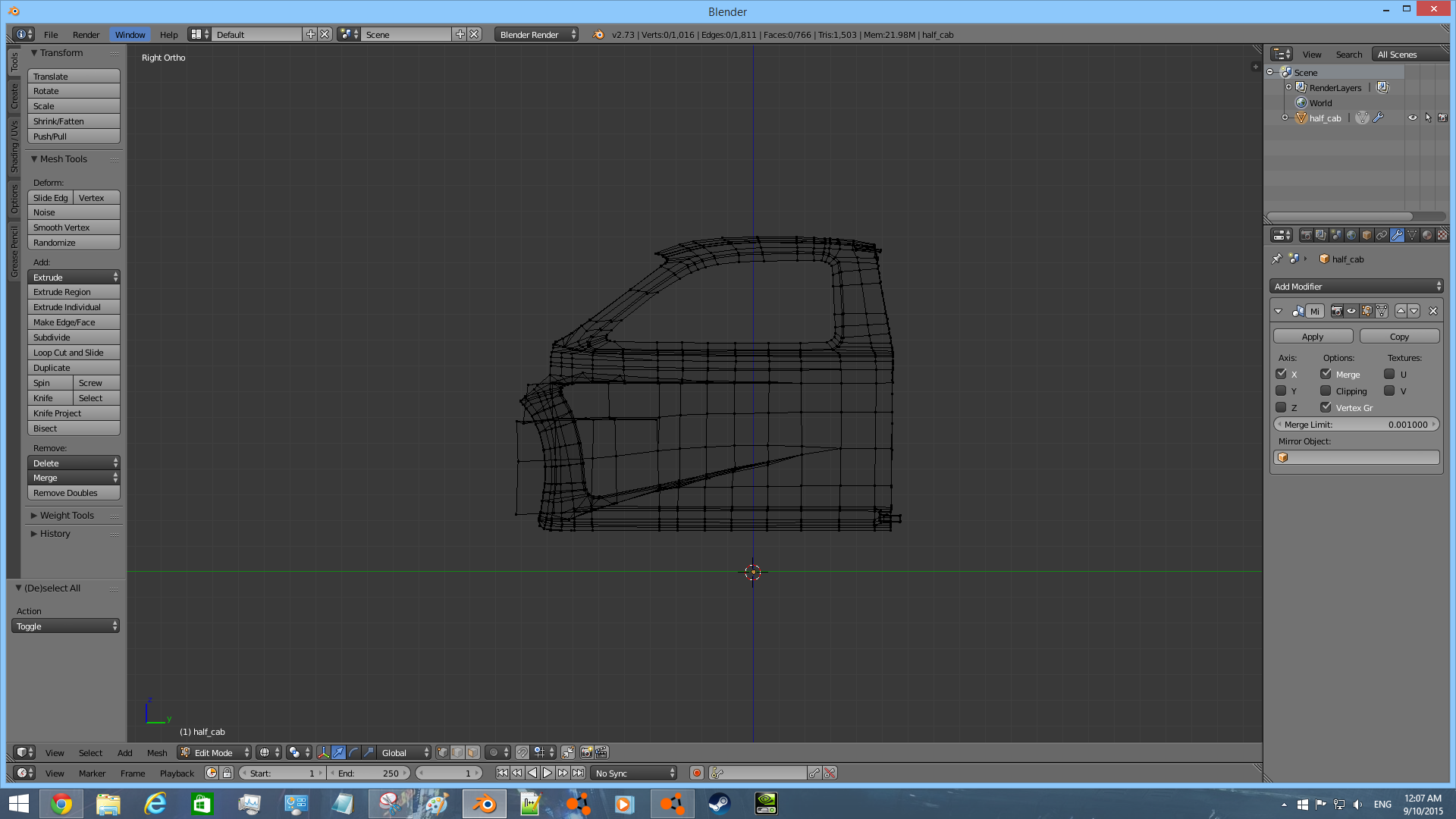Open the Mesh menu in 3D view header
The image size is (1456, 819).
[157, 752]
